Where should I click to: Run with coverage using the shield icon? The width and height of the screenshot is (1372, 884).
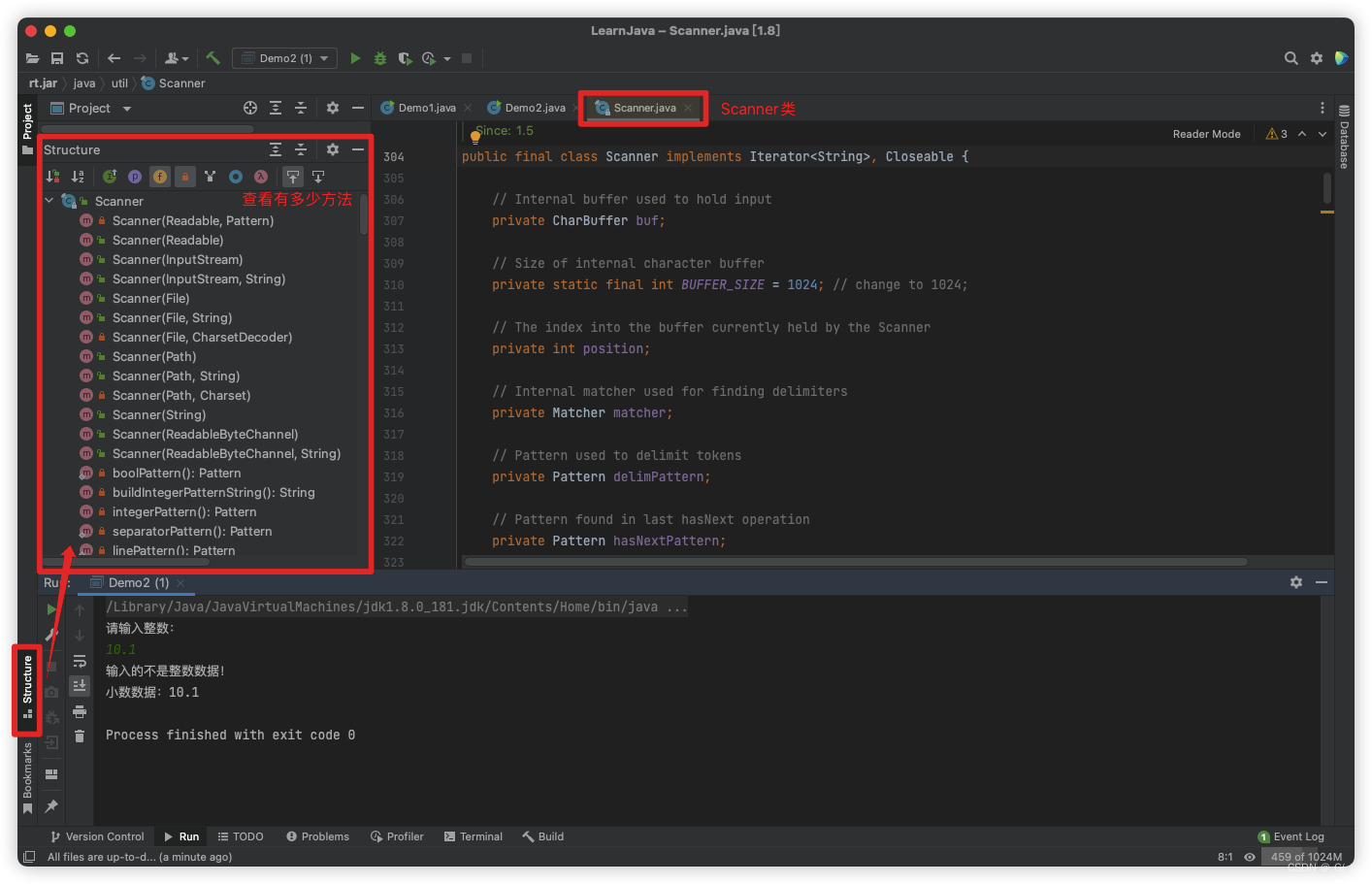coord(405,58)
